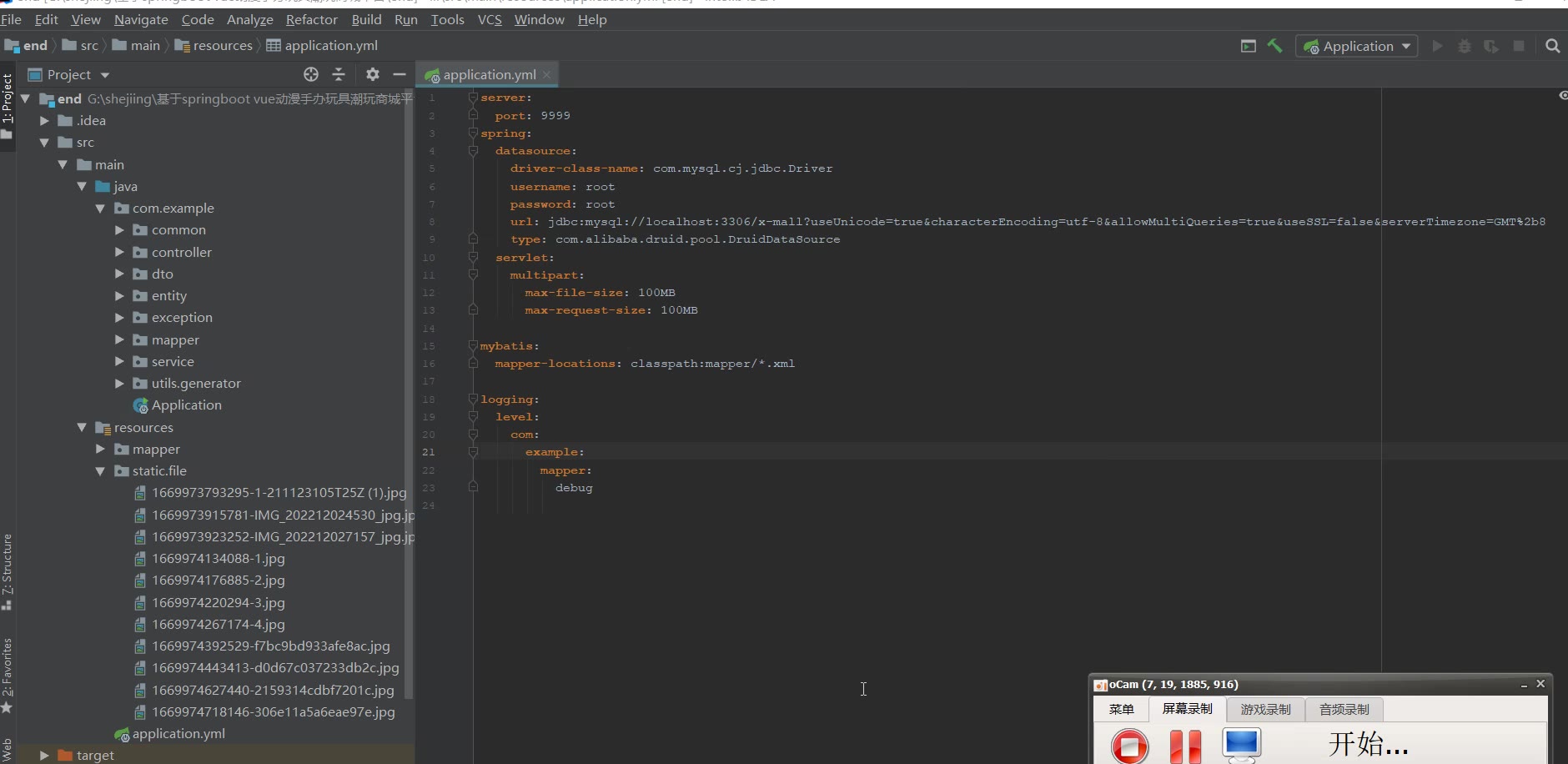Expand the controller package
This screenshot has height=764, width=1568.
tap(119, 252)
